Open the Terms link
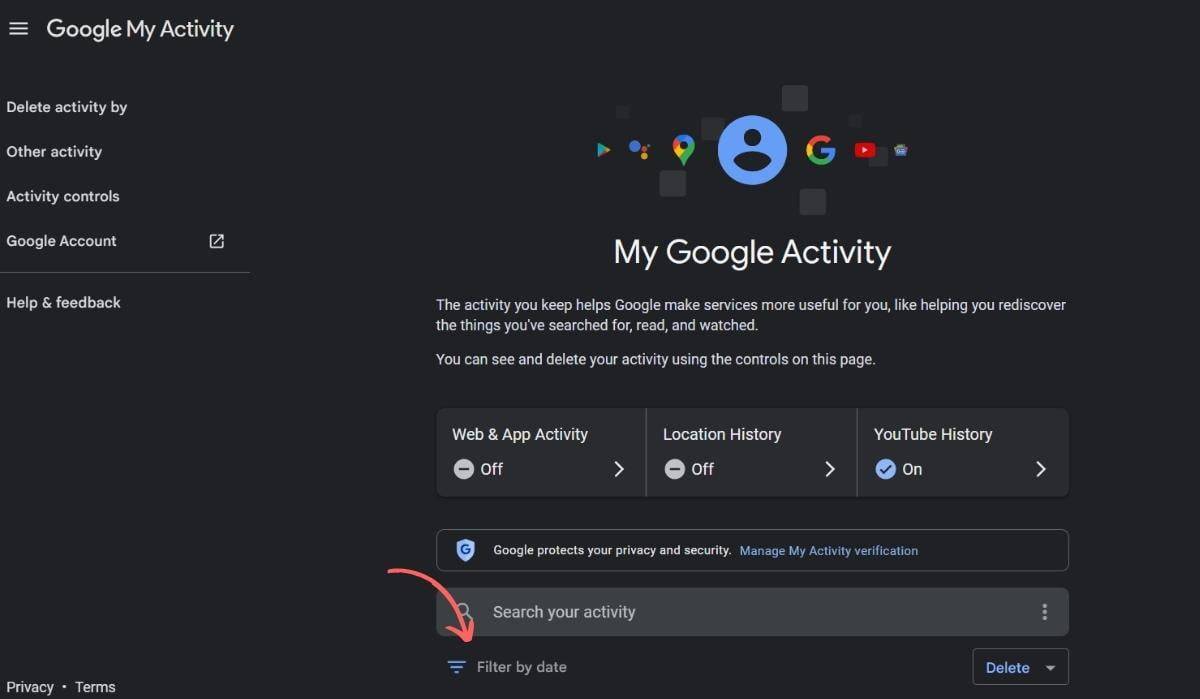This screenshot has width=1200, height=699. tap(95, 687)
